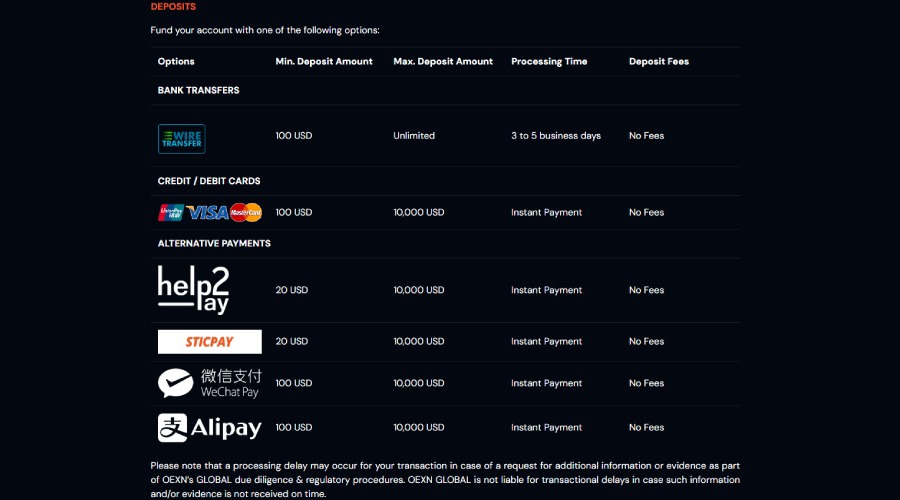Click the Processing Time column header
The image size is (900, 500).
549,62
